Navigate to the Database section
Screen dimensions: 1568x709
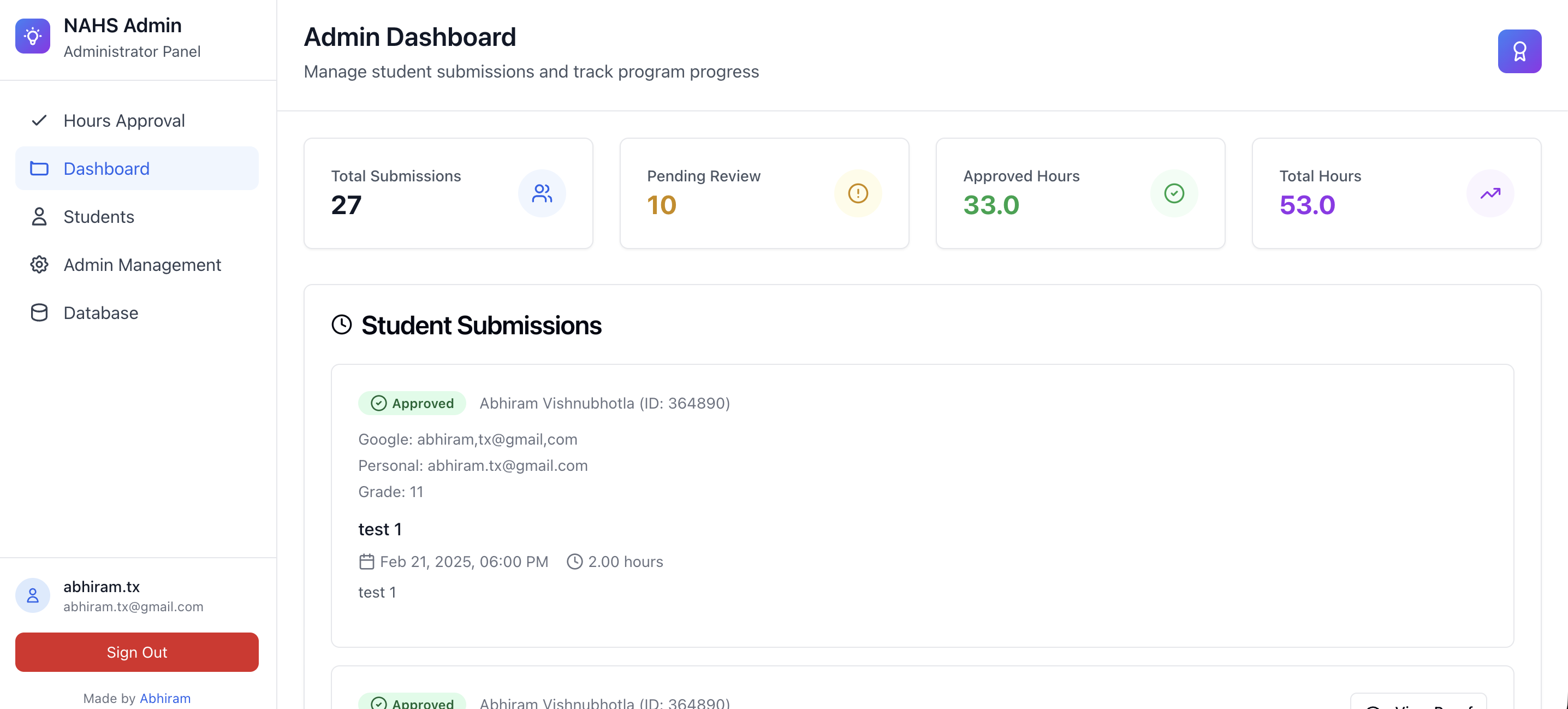pyautogui.click(x=100, y=312)
